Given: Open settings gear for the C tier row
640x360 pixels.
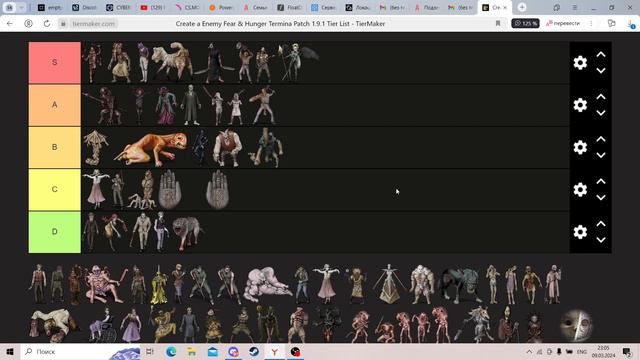Looking at the screenshot, I should (580, 189).
